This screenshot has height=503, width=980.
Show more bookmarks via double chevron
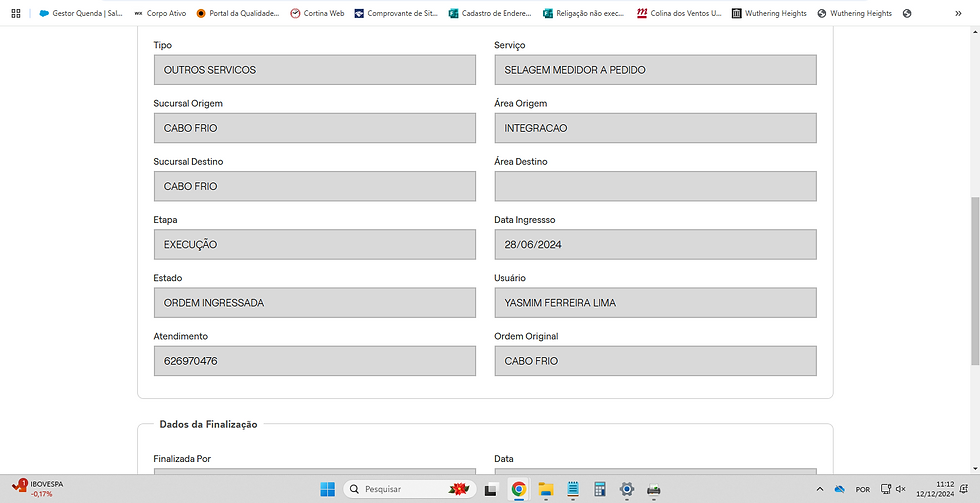click(958, 13)
